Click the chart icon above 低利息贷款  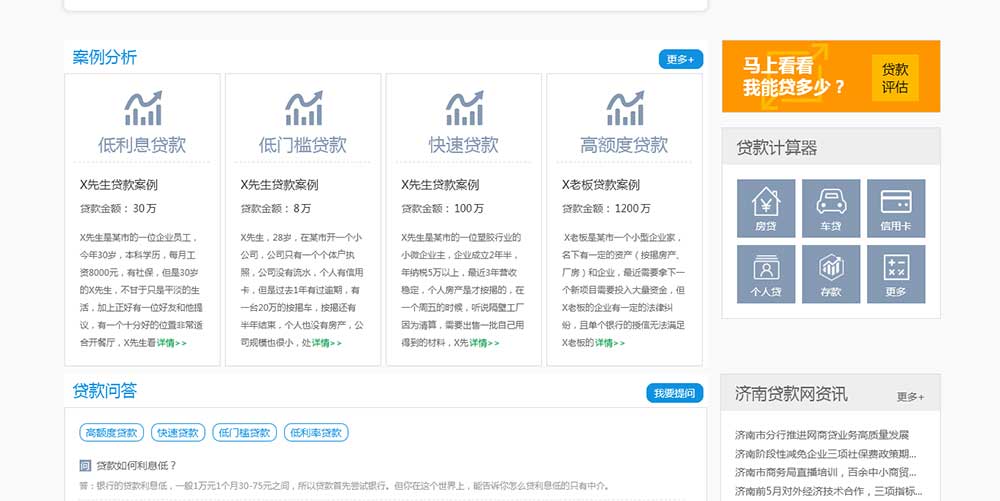click(142, 108)
